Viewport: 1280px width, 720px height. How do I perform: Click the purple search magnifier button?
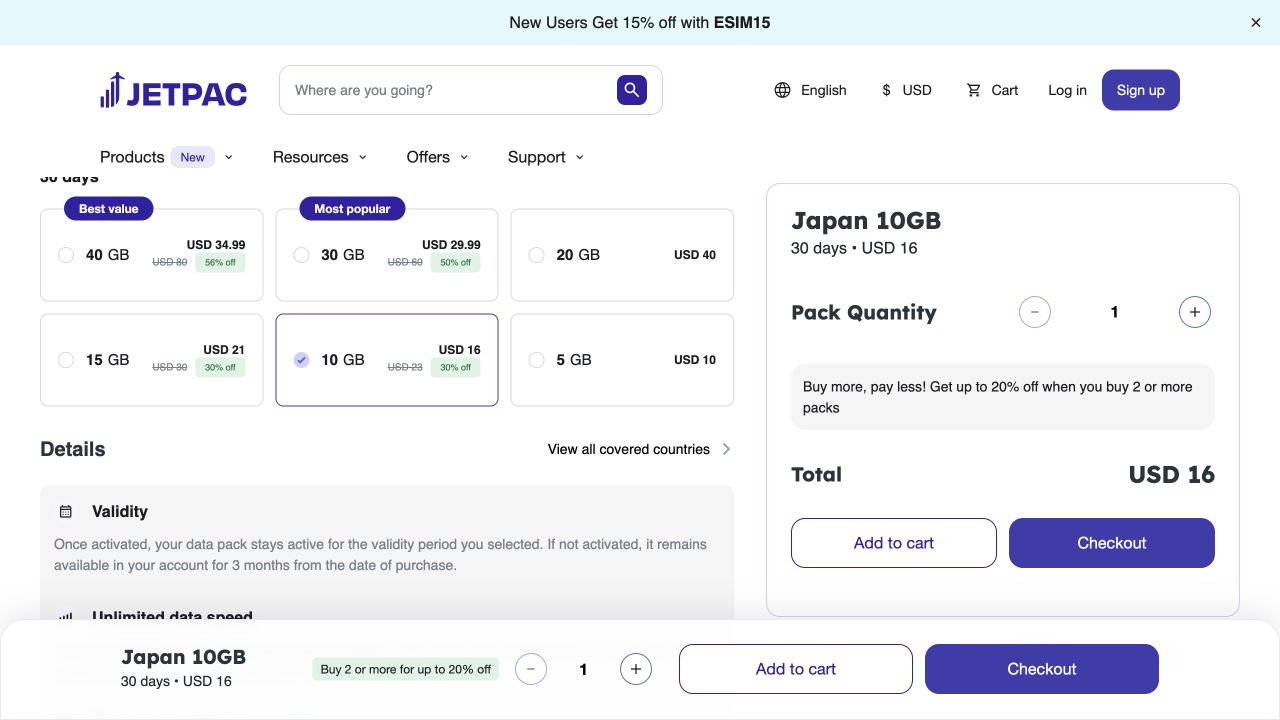click(x=631, y=90)
